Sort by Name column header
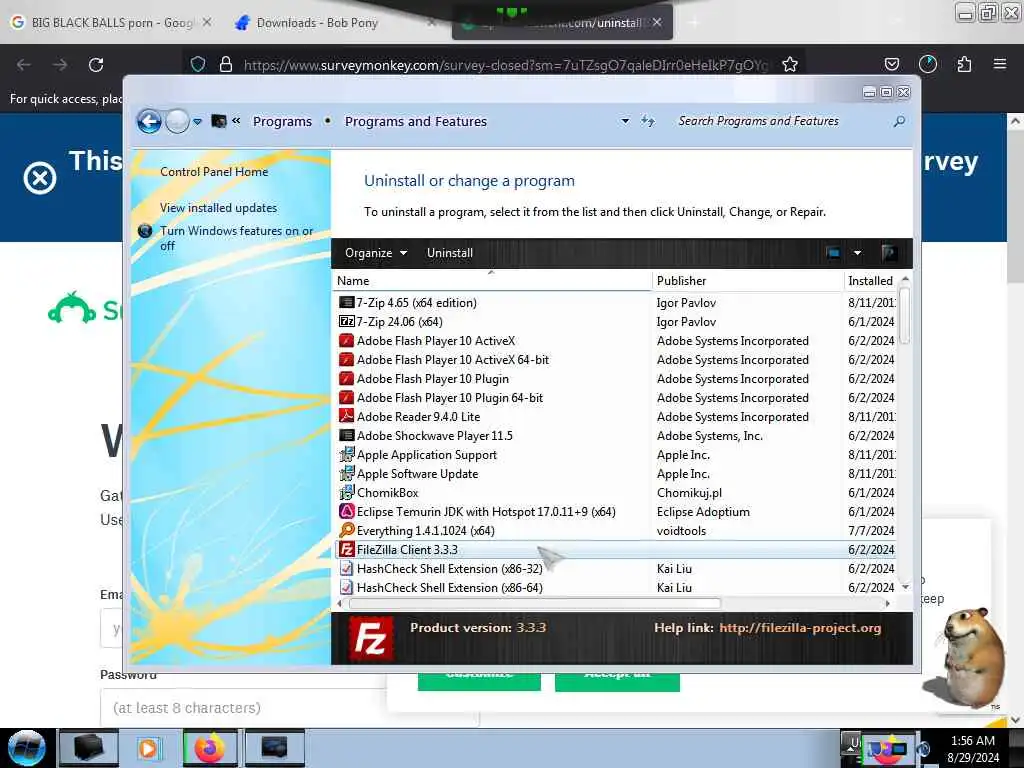 (492, 281)
